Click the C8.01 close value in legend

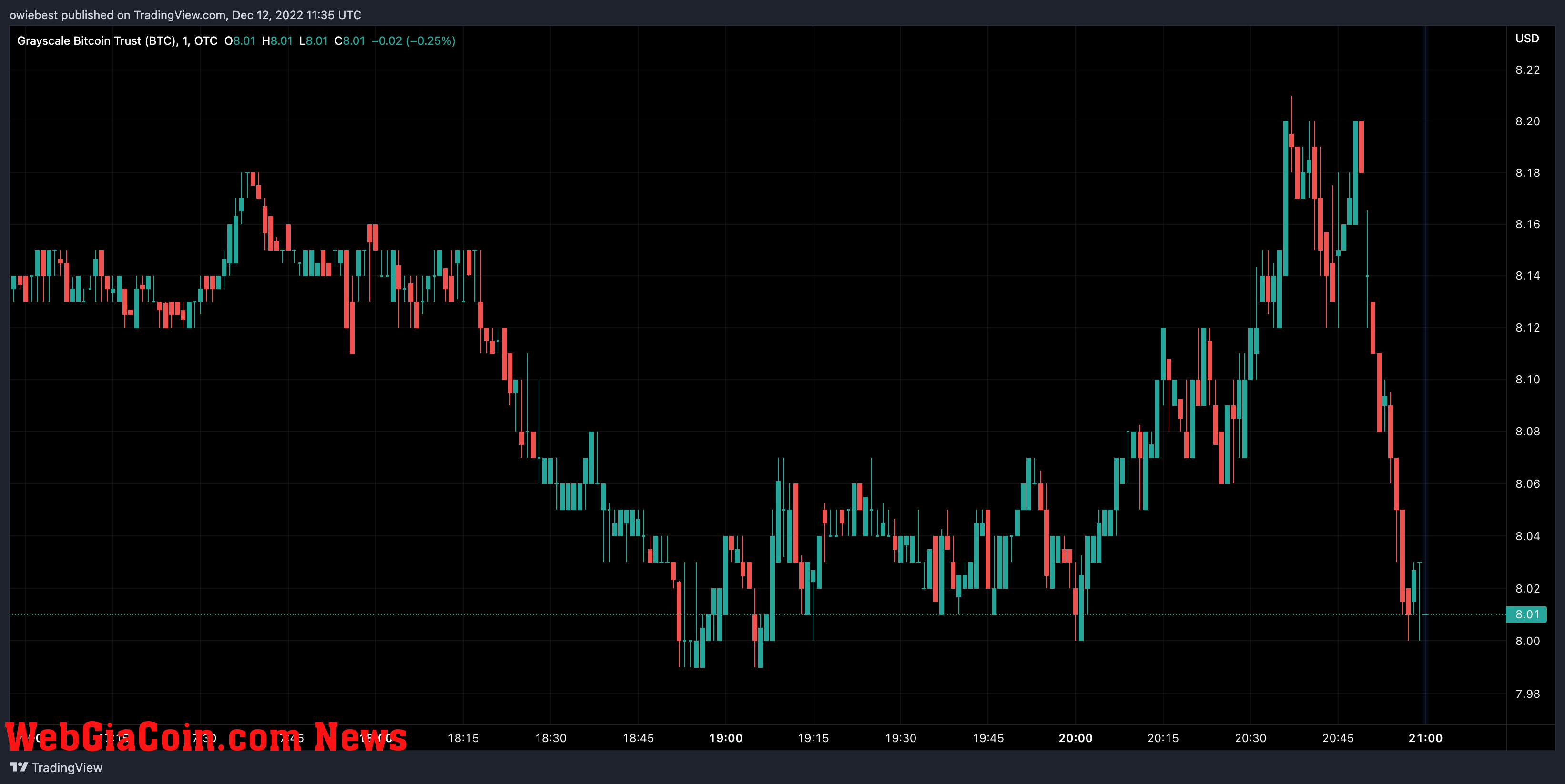coord(350,40)
